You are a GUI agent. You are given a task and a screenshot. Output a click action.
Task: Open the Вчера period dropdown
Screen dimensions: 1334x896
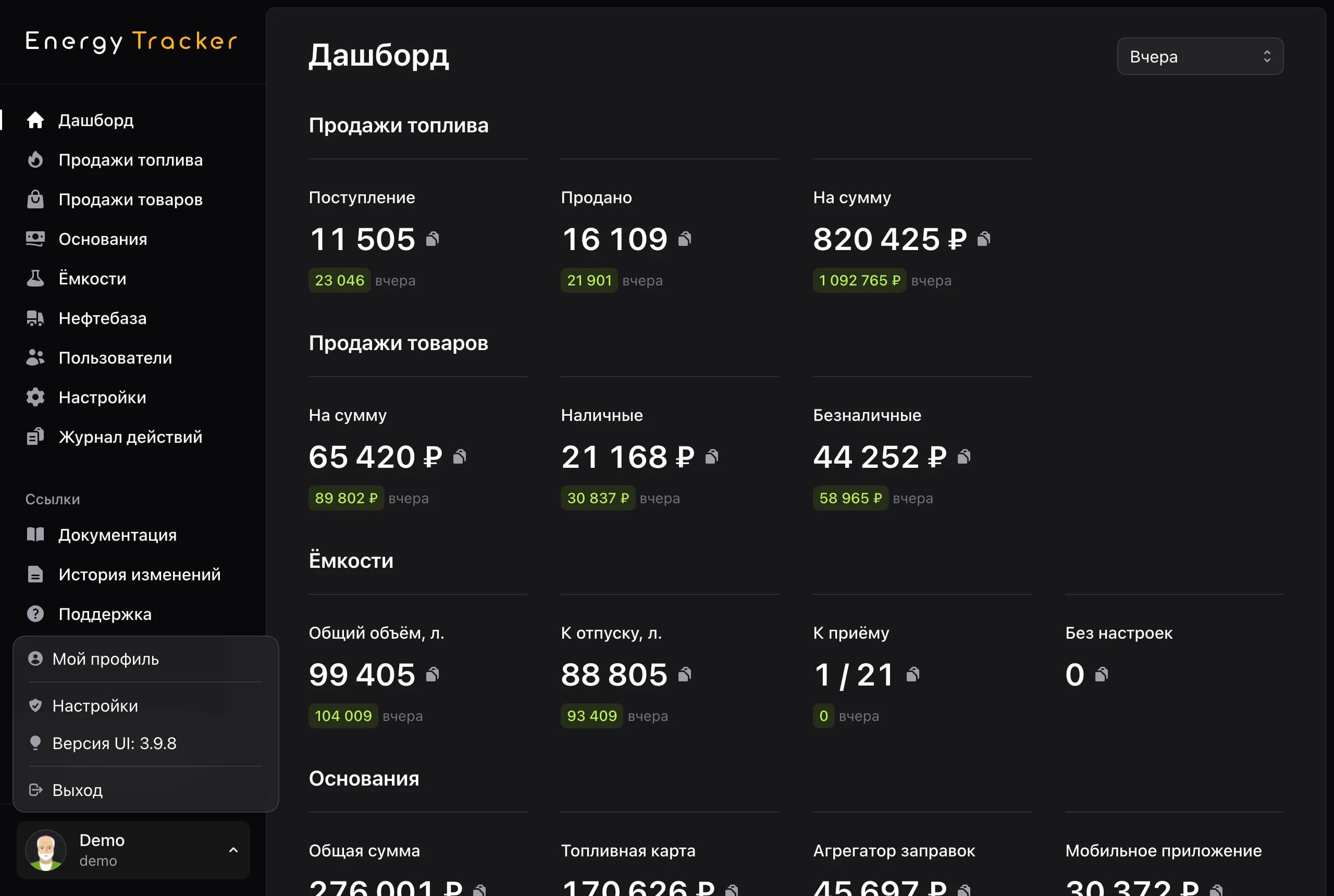coord(1200,57)
